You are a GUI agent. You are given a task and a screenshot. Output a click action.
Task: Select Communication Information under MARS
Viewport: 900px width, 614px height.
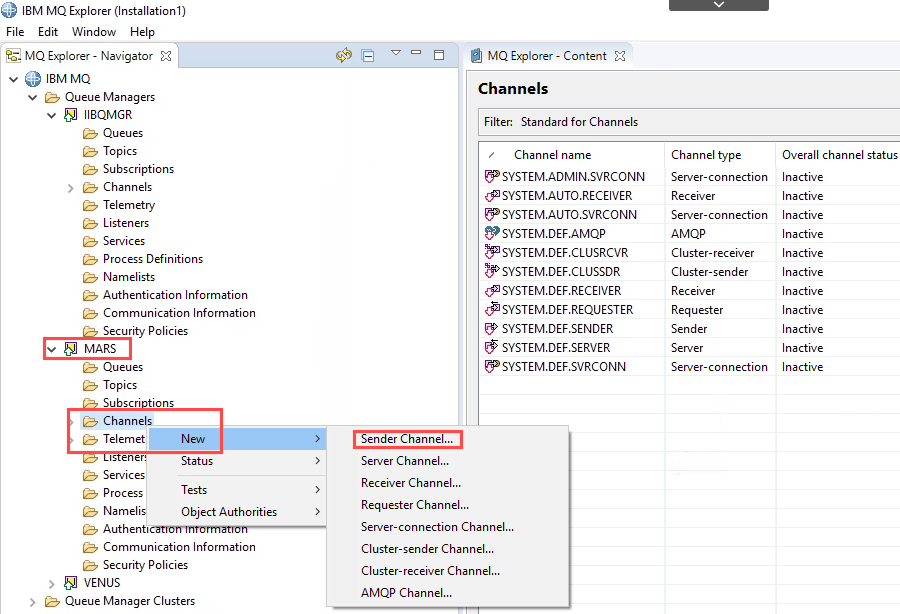(x=179, y=547)
